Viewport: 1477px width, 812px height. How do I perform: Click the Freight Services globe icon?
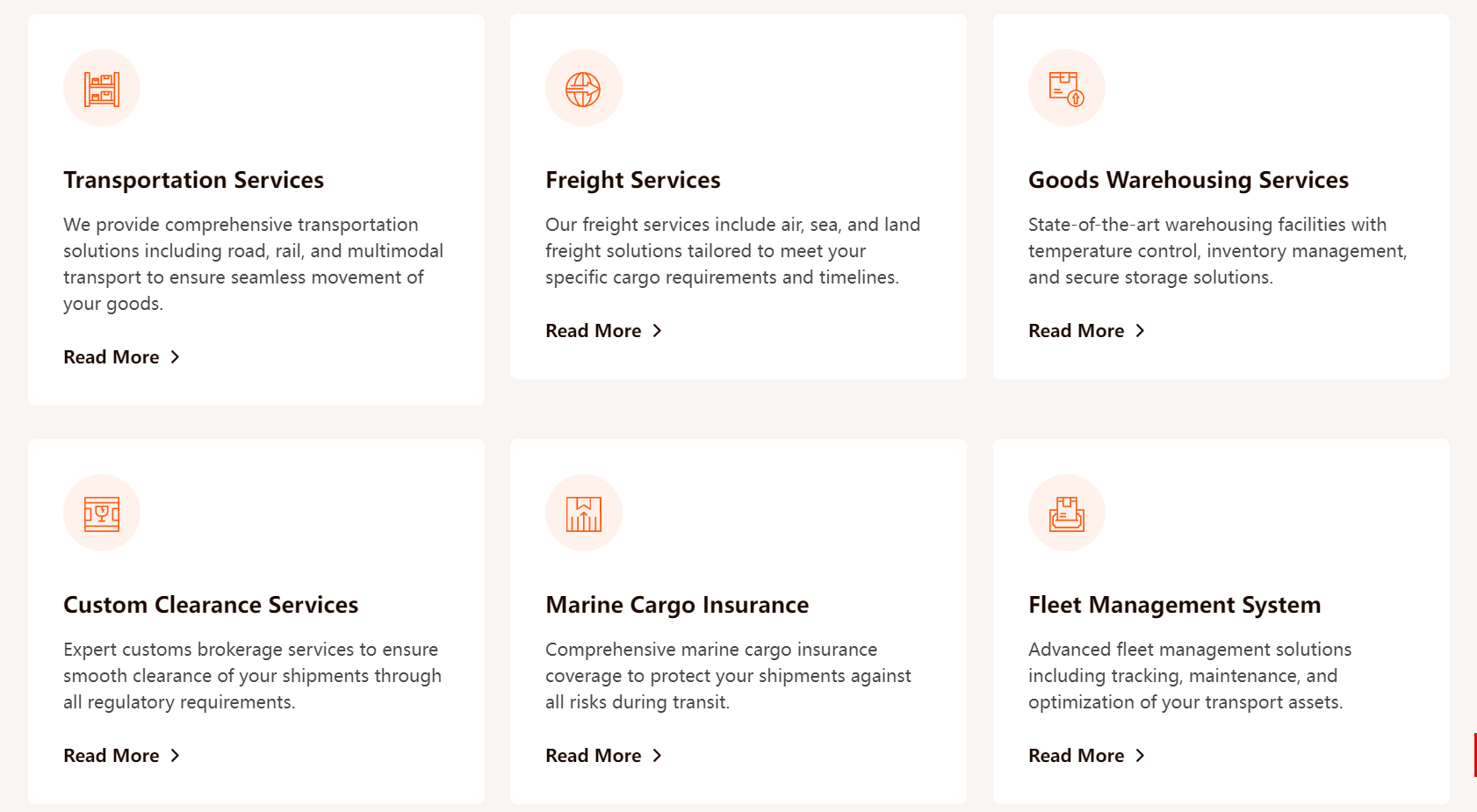click(x=584, y=89)
